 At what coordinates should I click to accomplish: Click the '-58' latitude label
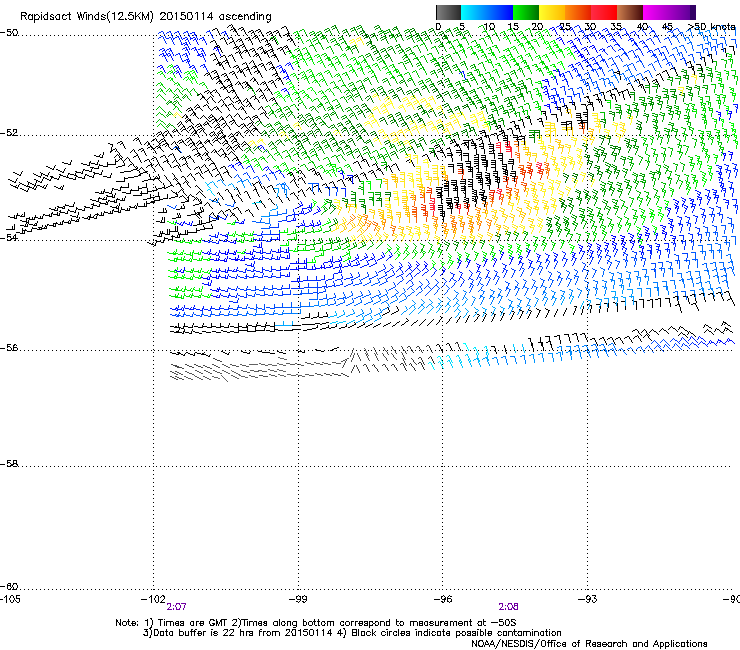[9, 464]
